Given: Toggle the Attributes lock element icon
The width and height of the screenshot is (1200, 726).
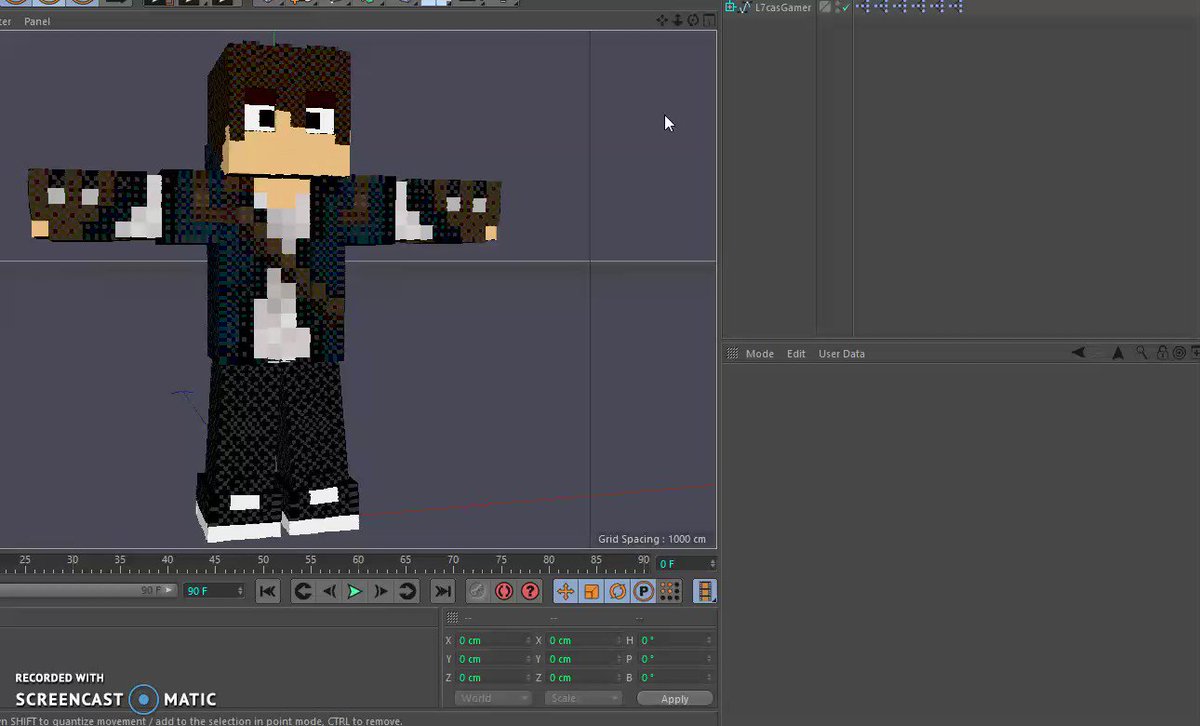Looking at the screenshot, I should (1163, 353).
